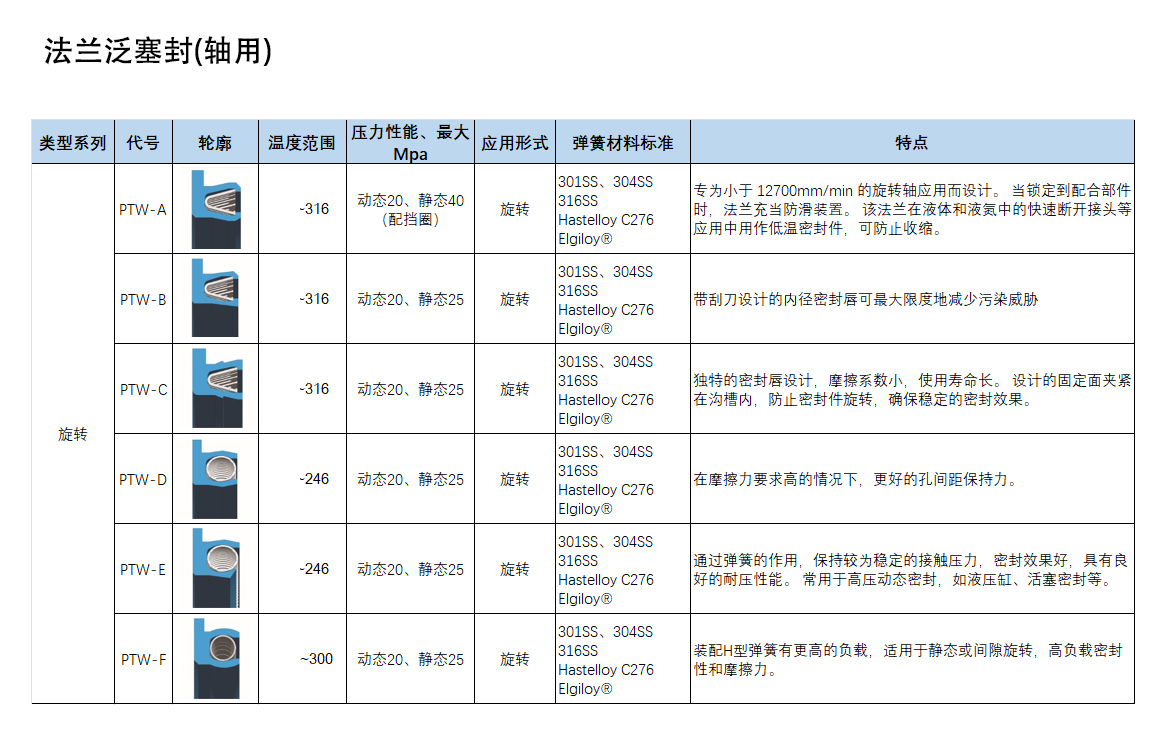Select PTW-B pressure cell 动态20、静态25
The image size is (1170, 736).
410,299
